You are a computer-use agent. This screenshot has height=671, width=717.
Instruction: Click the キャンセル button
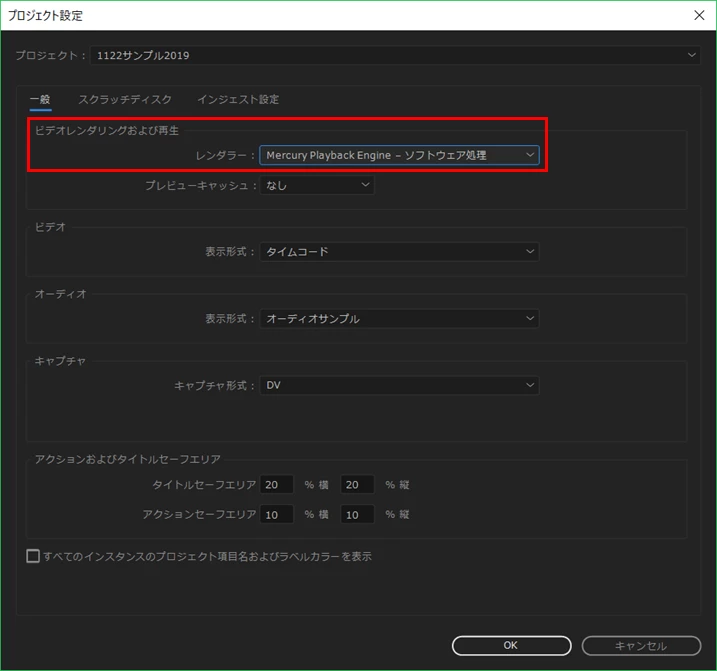(x=641, y=645)
